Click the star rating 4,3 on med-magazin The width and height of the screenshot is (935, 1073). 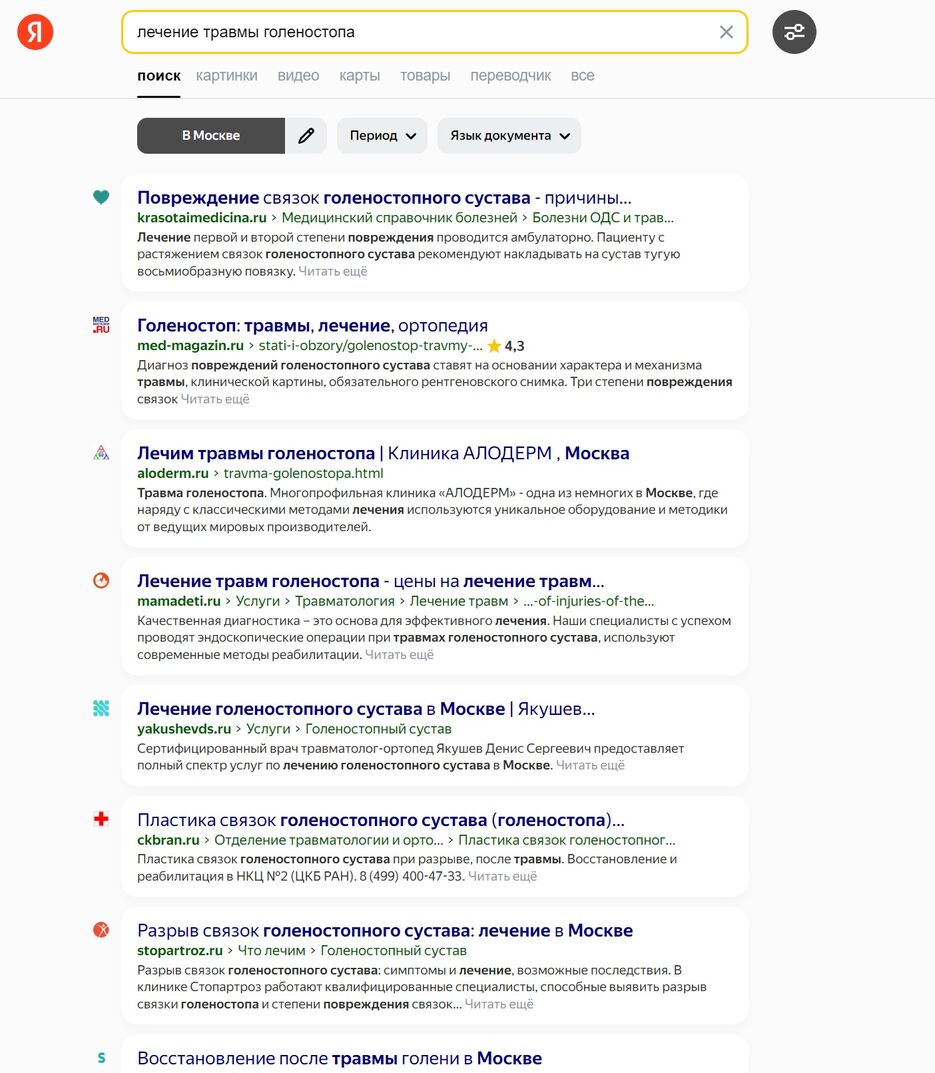click(x=506, y=346)
